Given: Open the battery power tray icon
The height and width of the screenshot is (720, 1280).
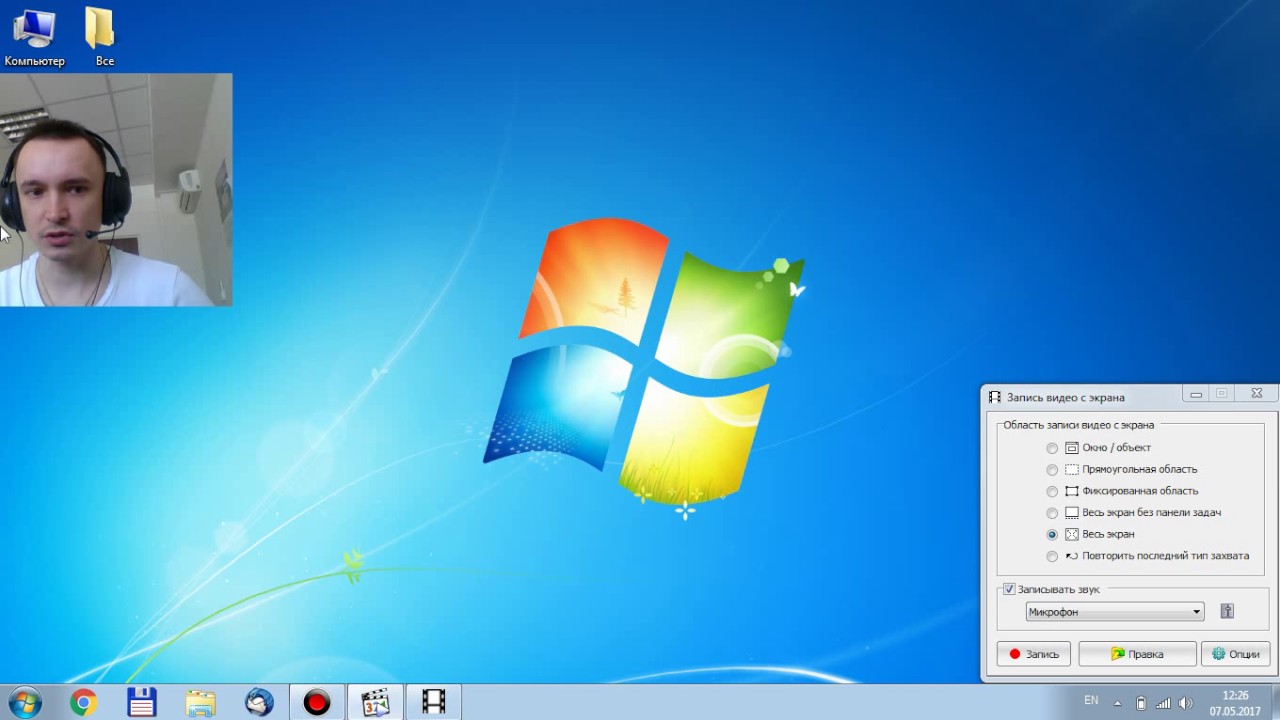Looking at the screenshot, I should tap(1141, 703).
